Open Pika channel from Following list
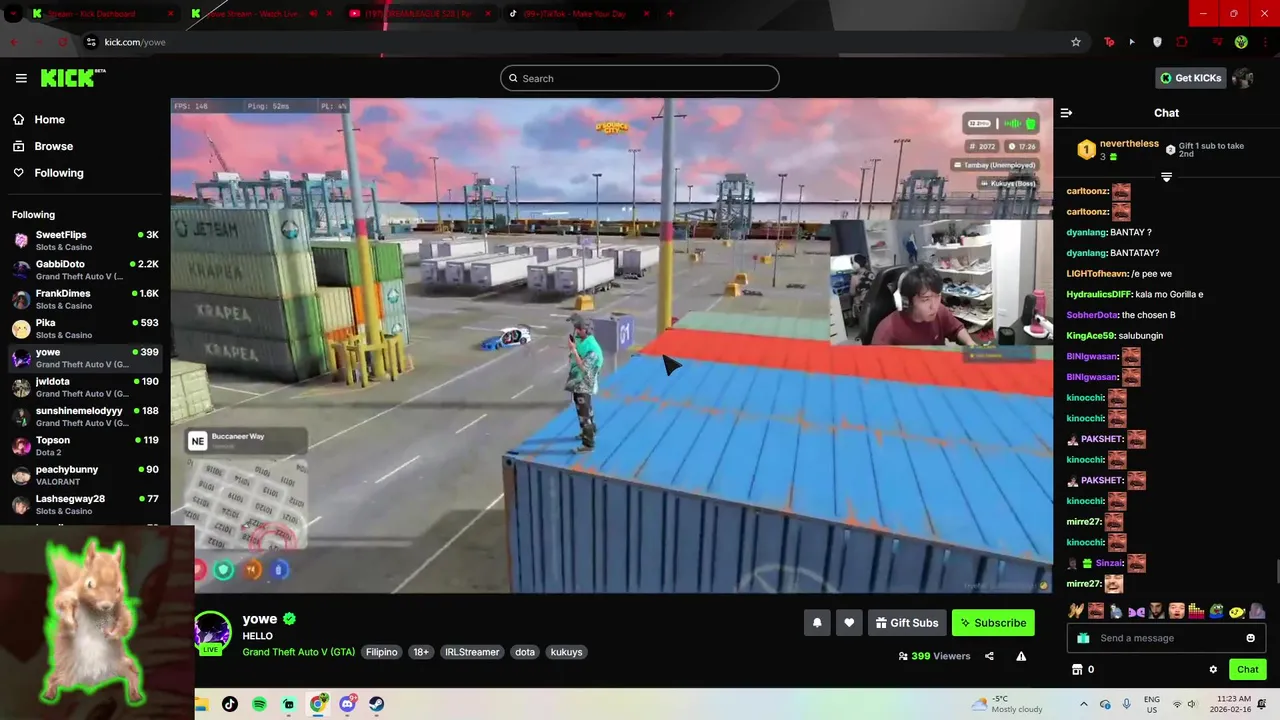Screen dimensions: 1280x720 (85, 328)
